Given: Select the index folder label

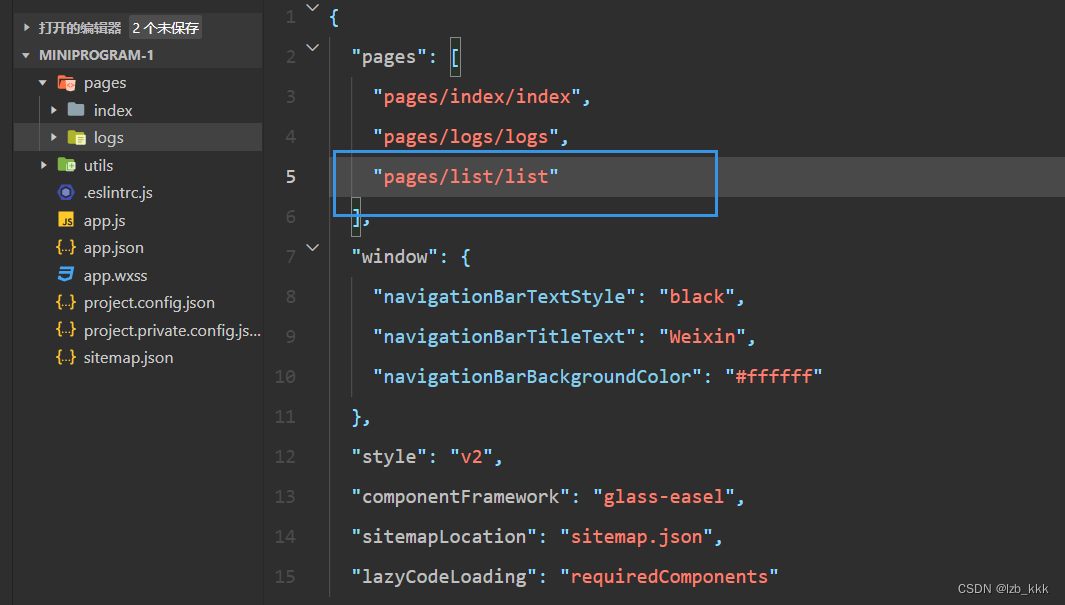Looking at the screenshot, I should click(x=113, y=111).
